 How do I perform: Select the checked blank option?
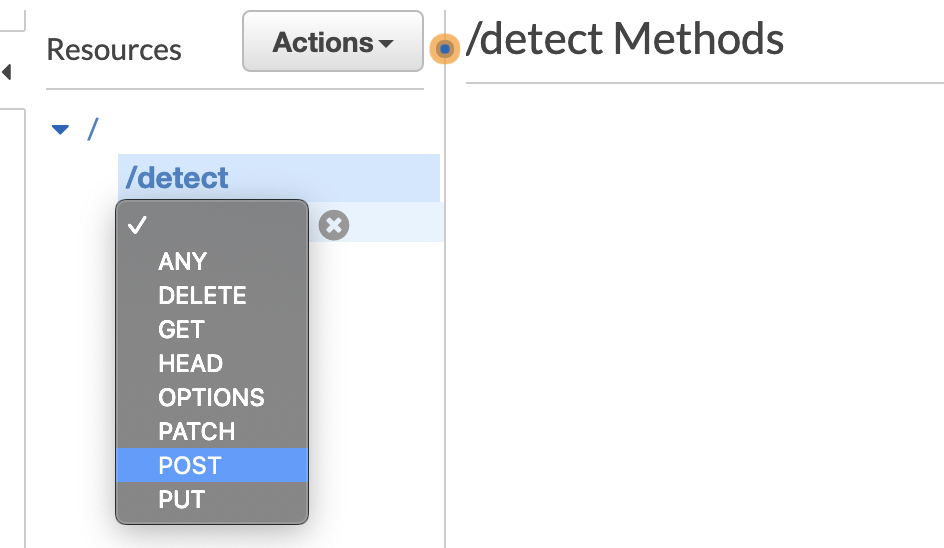click(212, 226)
